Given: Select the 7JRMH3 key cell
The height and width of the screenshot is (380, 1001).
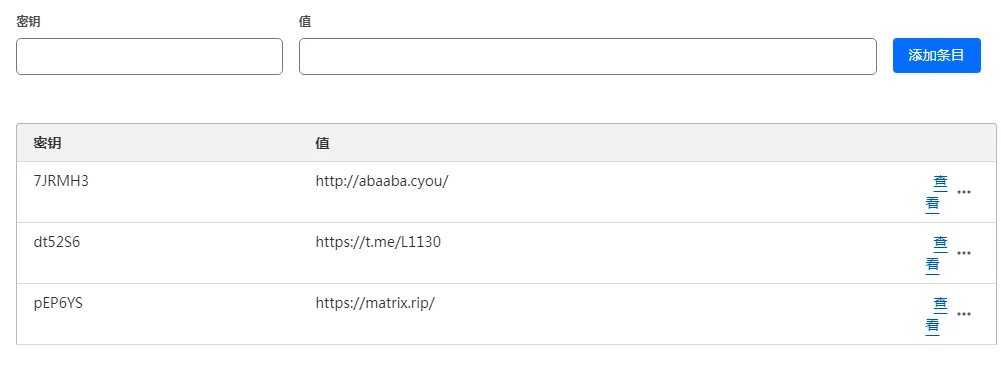Looking at the screenshot, I should 61,181.
